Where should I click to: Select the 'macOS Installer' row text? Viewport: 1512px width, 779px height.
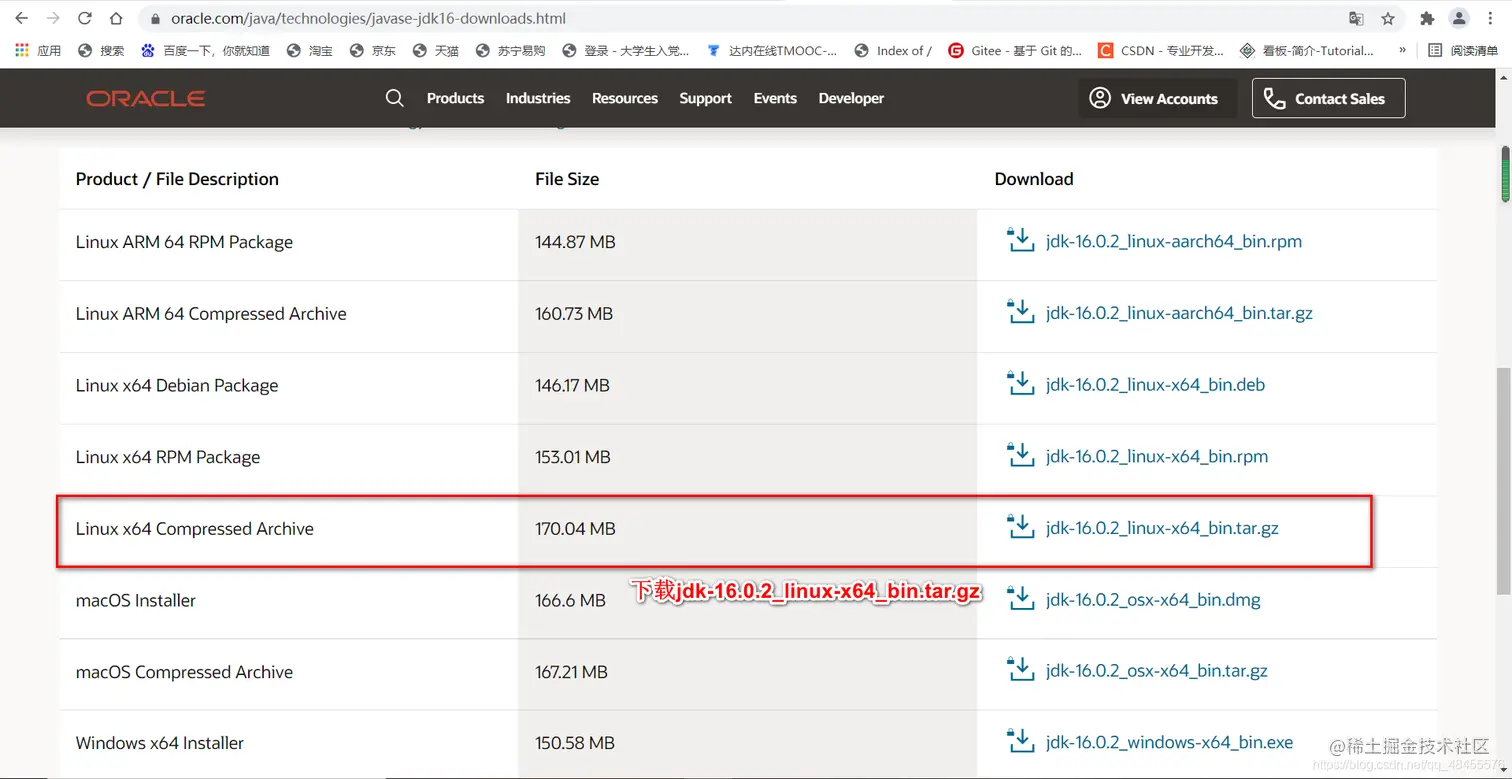[x=136, y=600]
